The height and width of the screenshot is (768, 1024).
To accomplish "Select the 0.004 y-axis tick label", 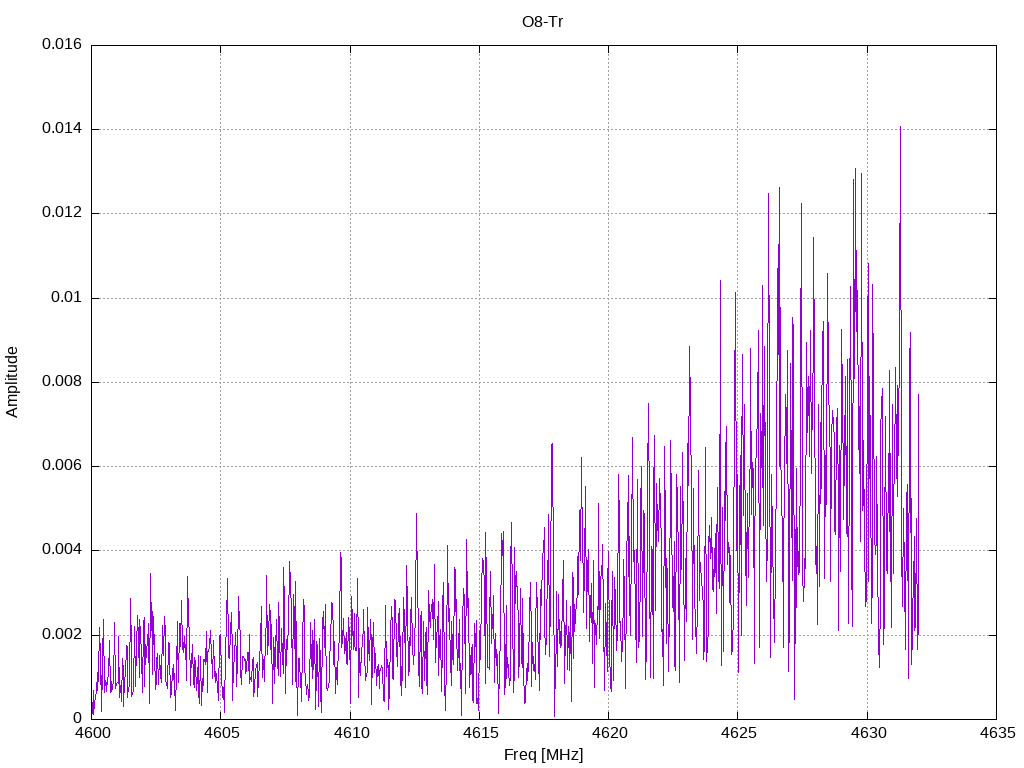I will 62,550.
